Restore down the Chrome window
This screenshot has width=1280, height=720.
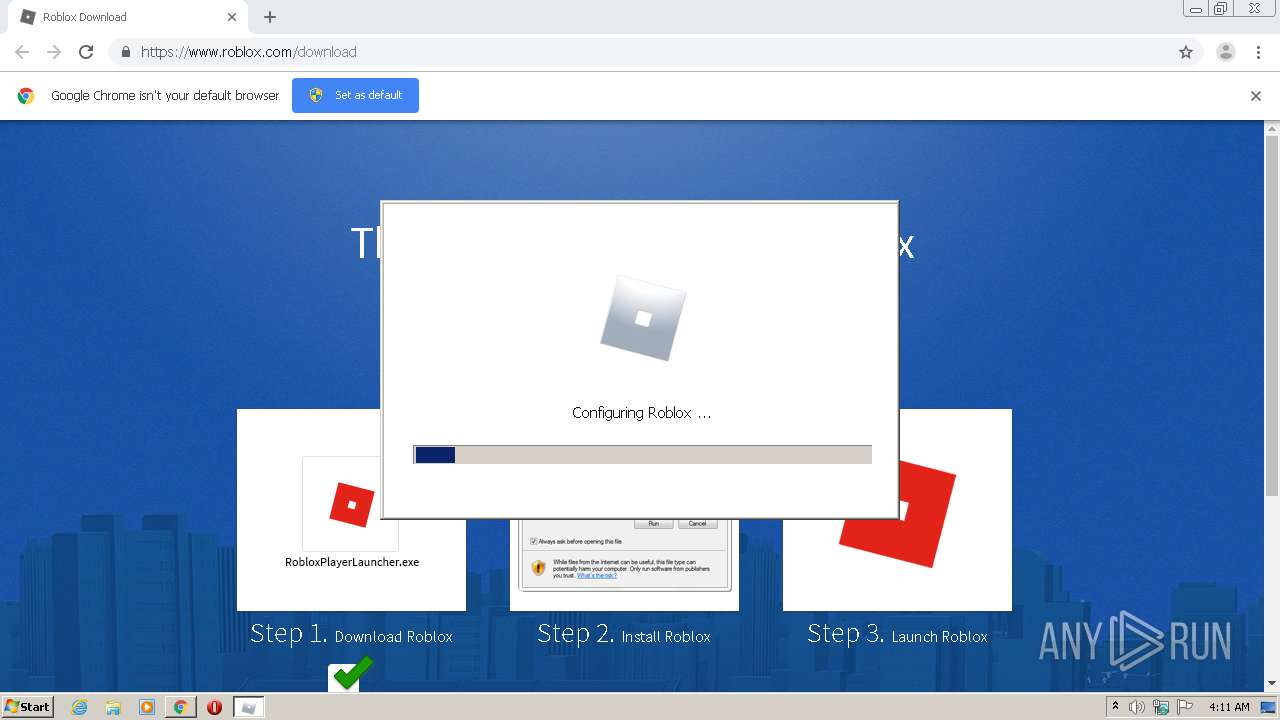(x=1221, y=8)
